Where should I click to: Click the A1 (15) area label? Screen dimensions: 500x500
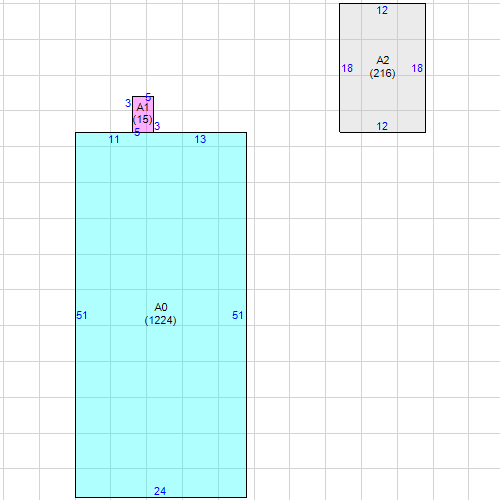pyautogui.click(x=143, y=113)
